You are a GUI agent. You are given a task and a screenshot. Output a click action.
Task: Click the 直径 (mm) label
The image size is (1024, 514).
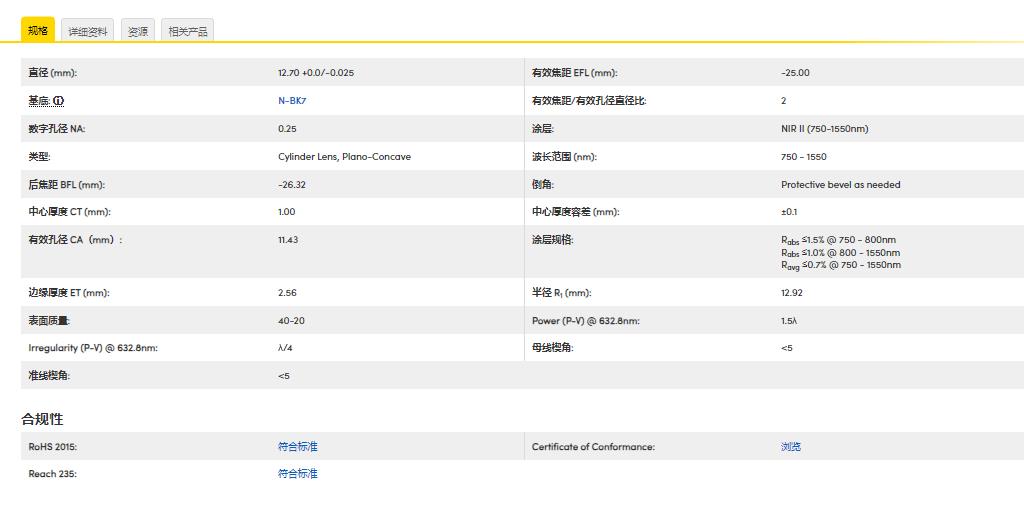52,72
